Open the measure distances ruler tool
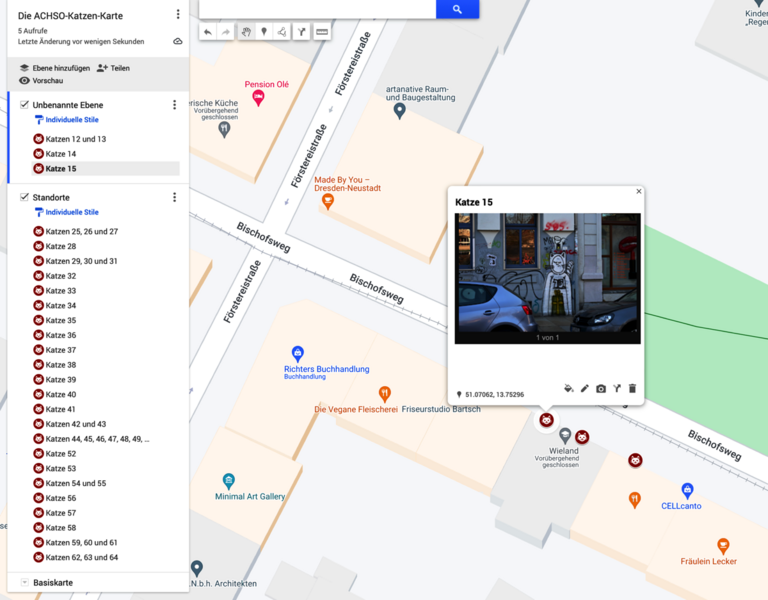This screenshot has width=768, height=600. pyautogui.click(x=322, y=32)
